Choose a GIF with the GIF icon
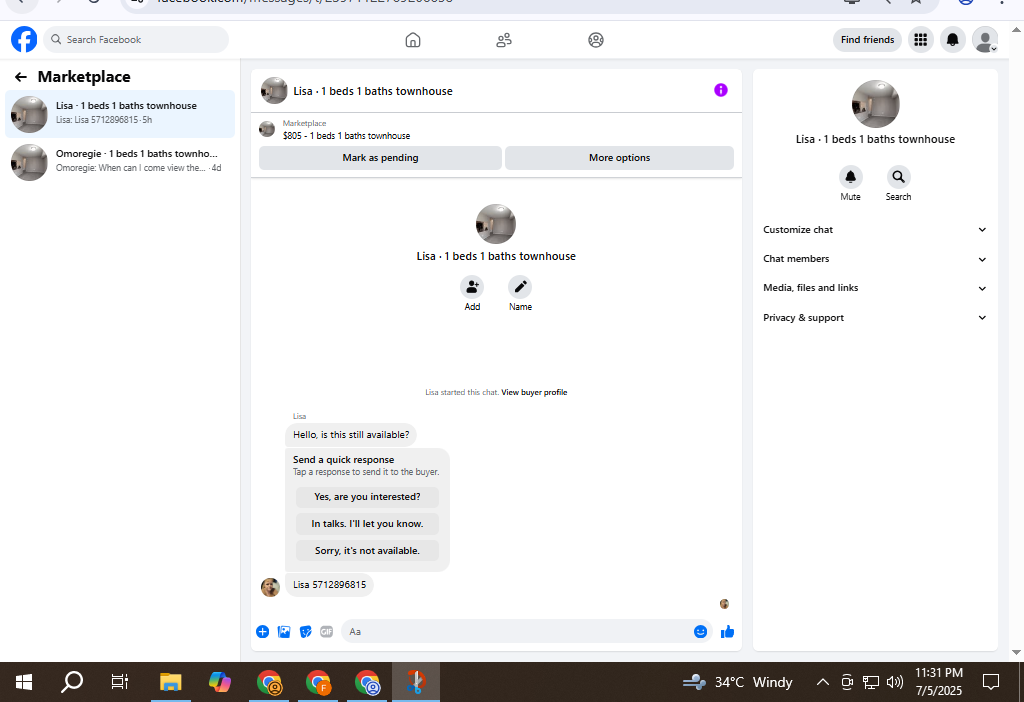The image size is (1024, 702). [x=327, y=631]
